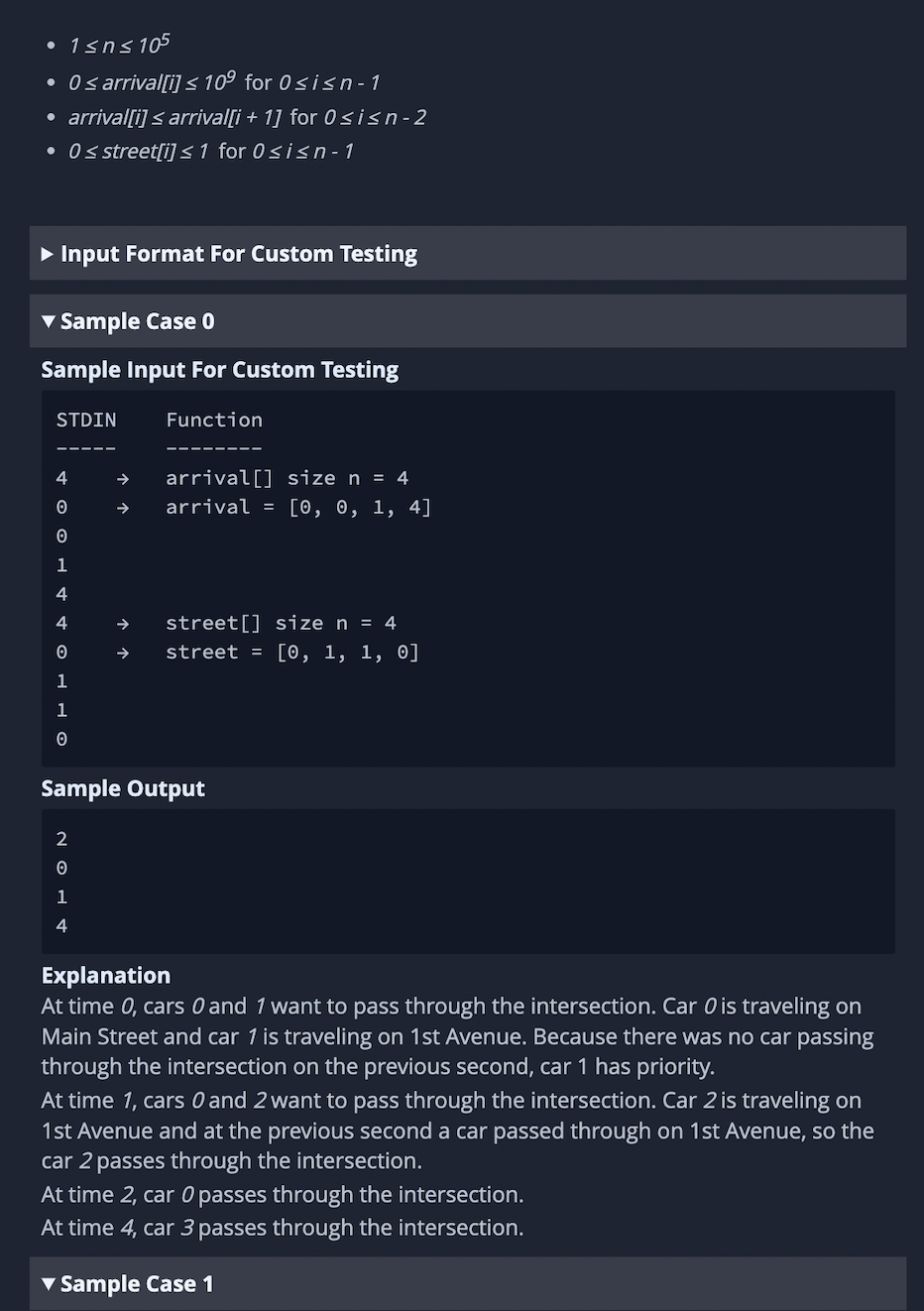
Task: Click the bullet beside the 1 ≤ n constraint
Action: tap(50, 45)
